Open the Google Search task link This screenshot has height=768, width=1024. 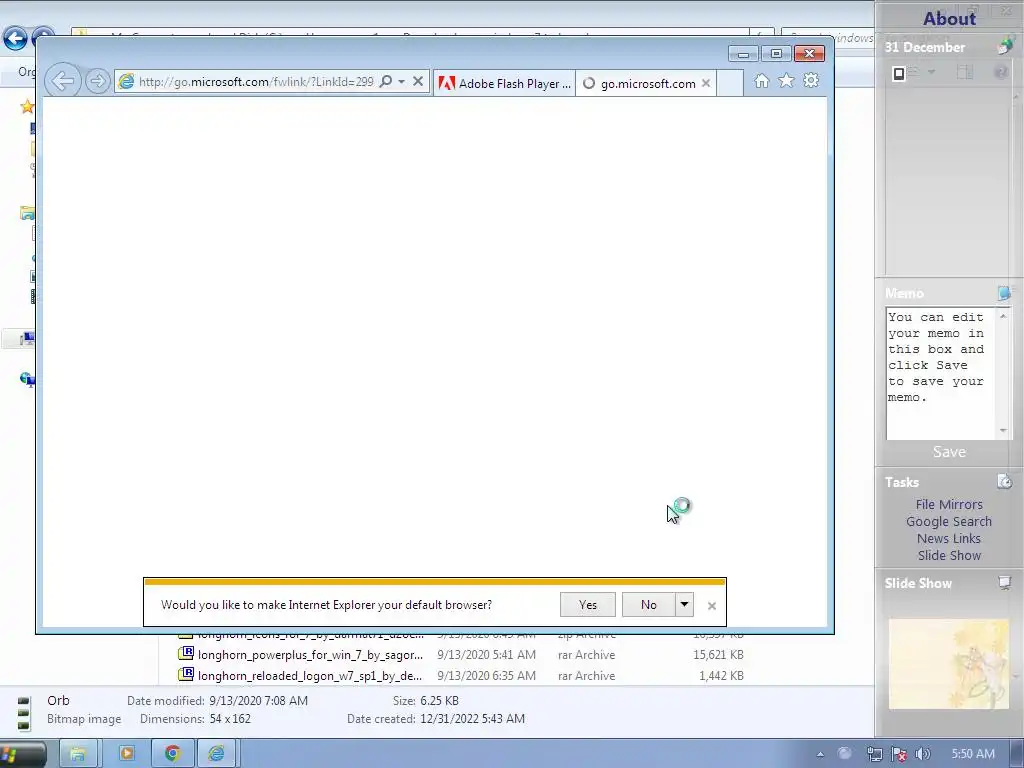(x=949, y=521)
